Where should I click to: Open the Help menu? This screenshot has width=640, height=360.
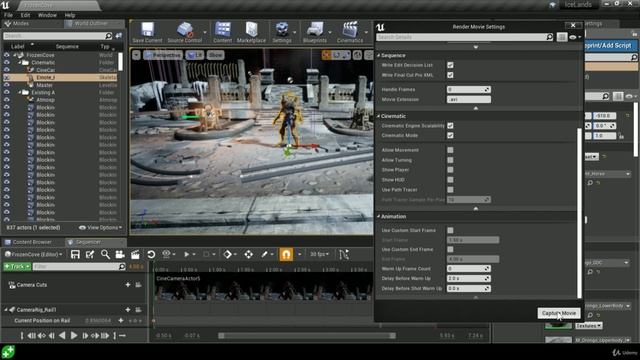(x=70, y=15)
